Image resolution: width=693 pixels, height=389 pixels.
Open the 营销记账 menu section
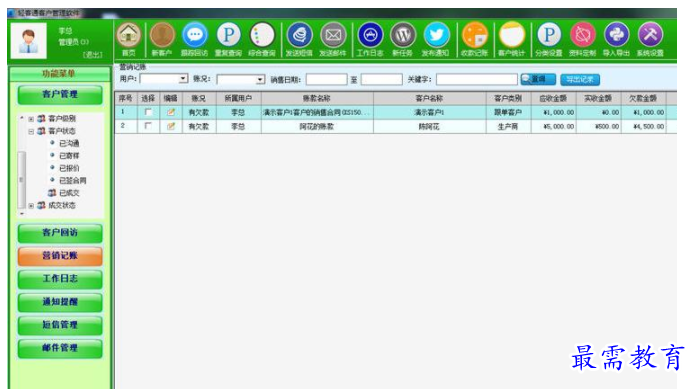click(x=60, y=256)
